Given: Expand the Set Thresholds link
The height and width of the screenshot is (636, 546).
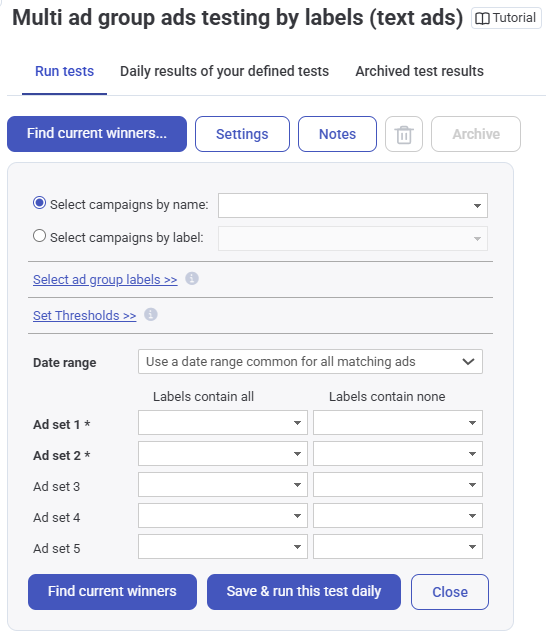Looking at the screenshot, I should pyautogui.click(x=84, y=315).
